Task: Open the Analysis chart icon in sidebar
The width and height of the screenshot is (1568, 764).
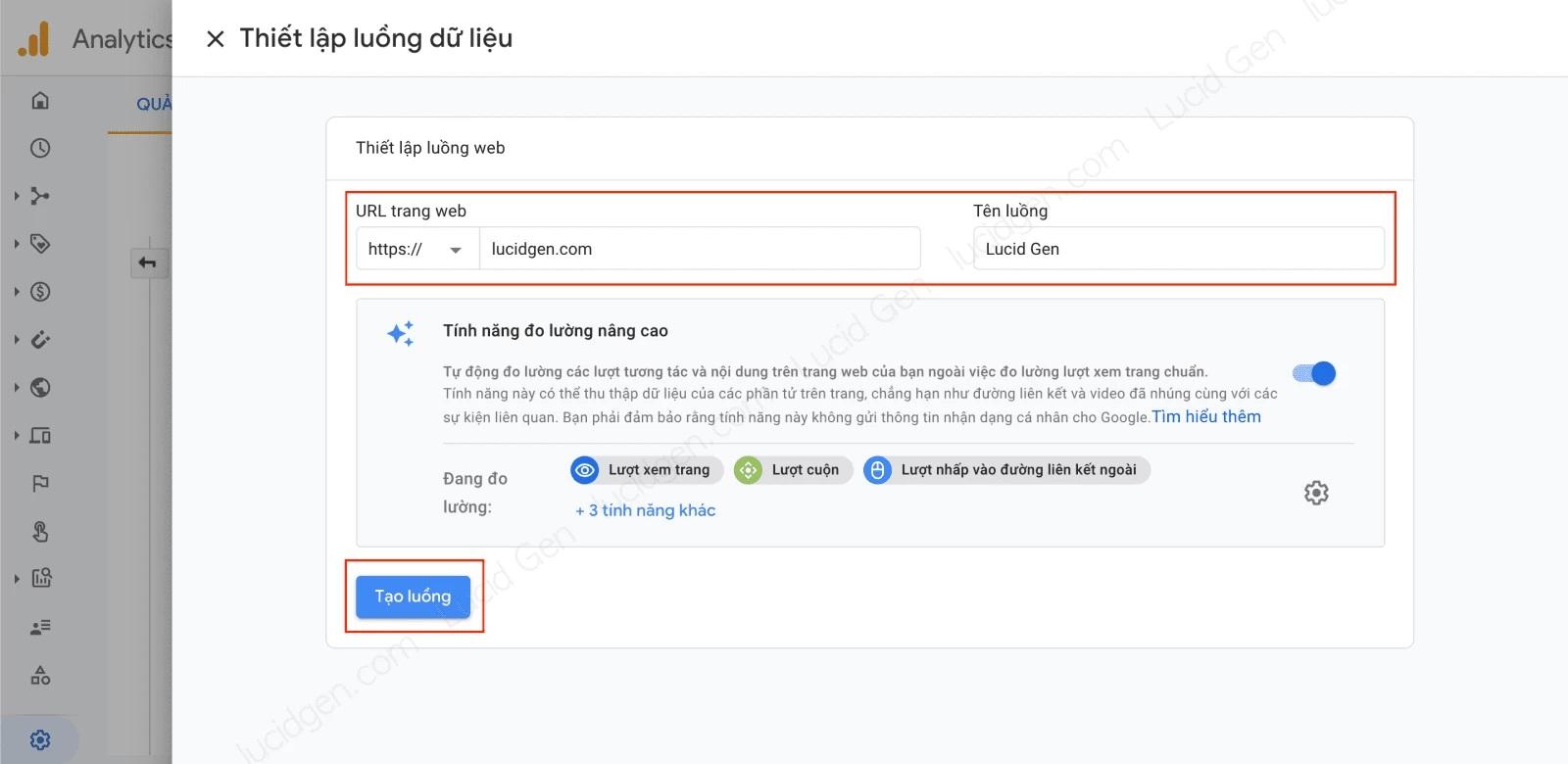Action: (41, 578)
